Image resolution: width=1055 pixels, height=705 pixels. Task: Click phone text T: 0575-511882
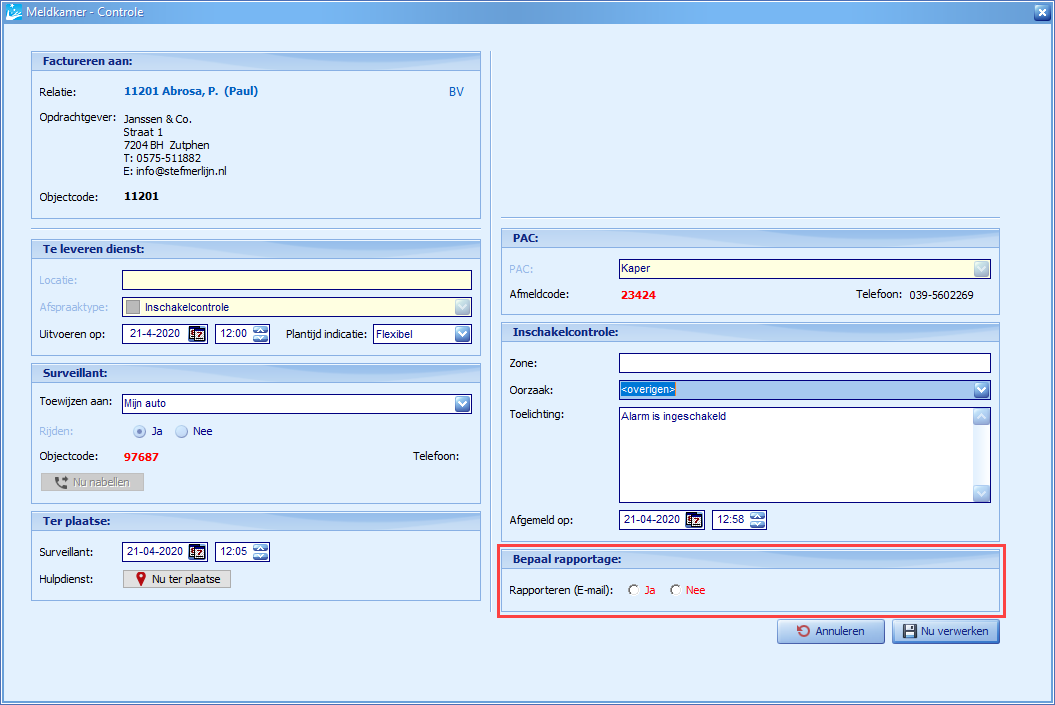tap(162, 158)
